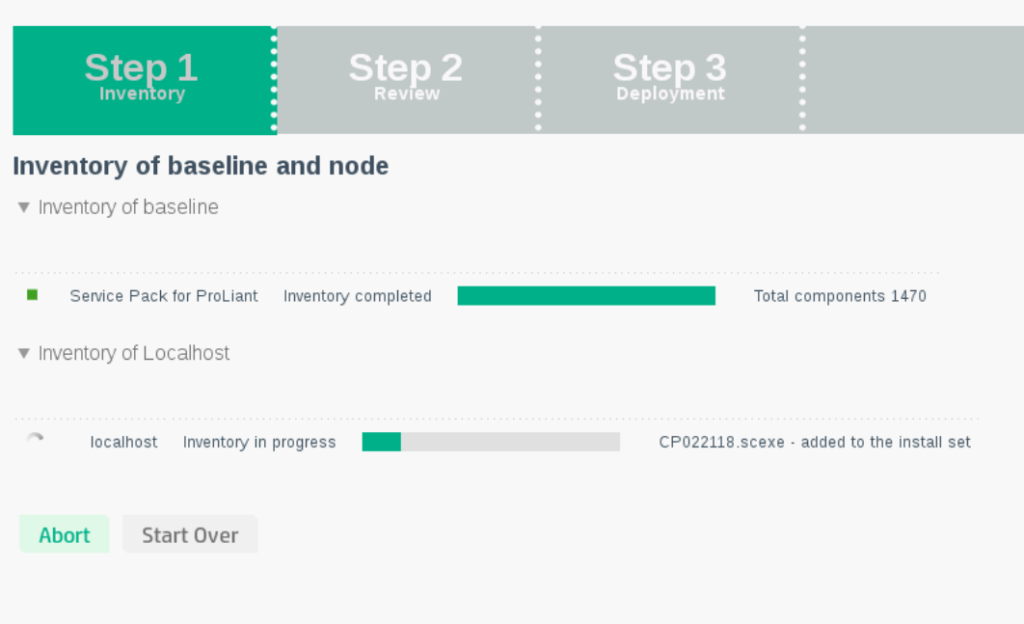Collapse the Inventory of Localhost triangle
Screen dimensions: 1024x624
click(x=24, y=354)
